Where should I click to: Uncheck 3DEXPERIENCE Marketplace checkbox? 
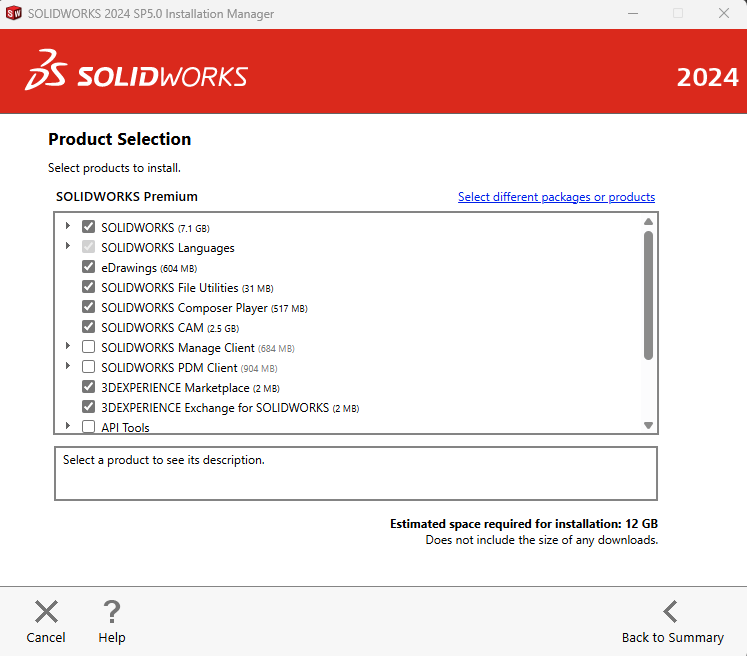click(x=88, y=386)
